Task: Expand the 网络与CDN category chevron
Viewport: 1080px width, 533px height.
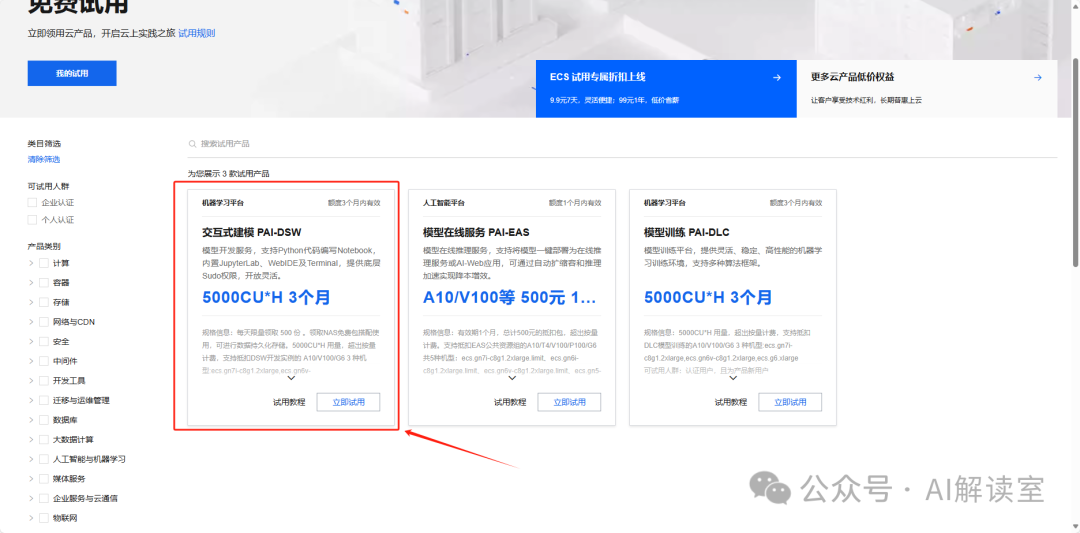Action: coord(31,322)
